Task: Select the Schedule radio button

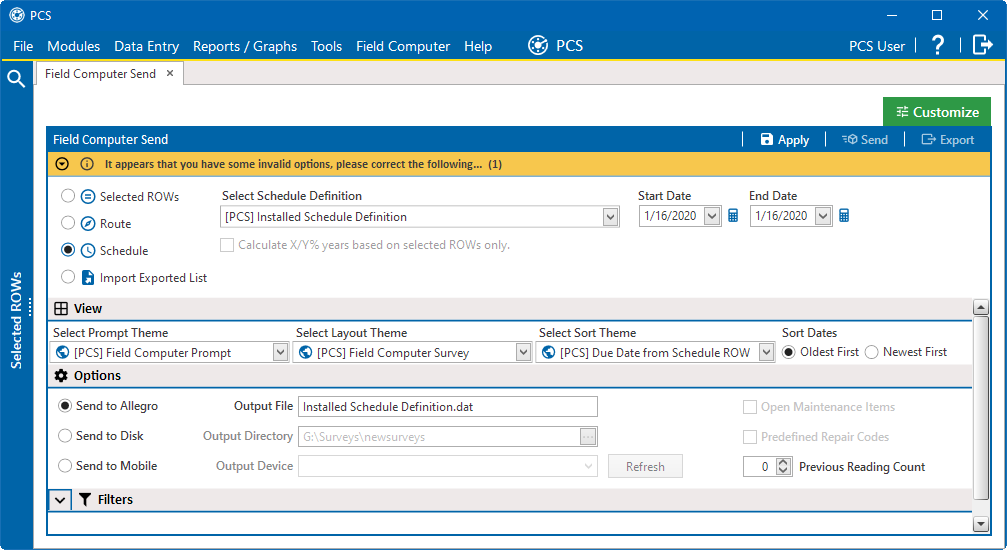Action: pos(67,250)
